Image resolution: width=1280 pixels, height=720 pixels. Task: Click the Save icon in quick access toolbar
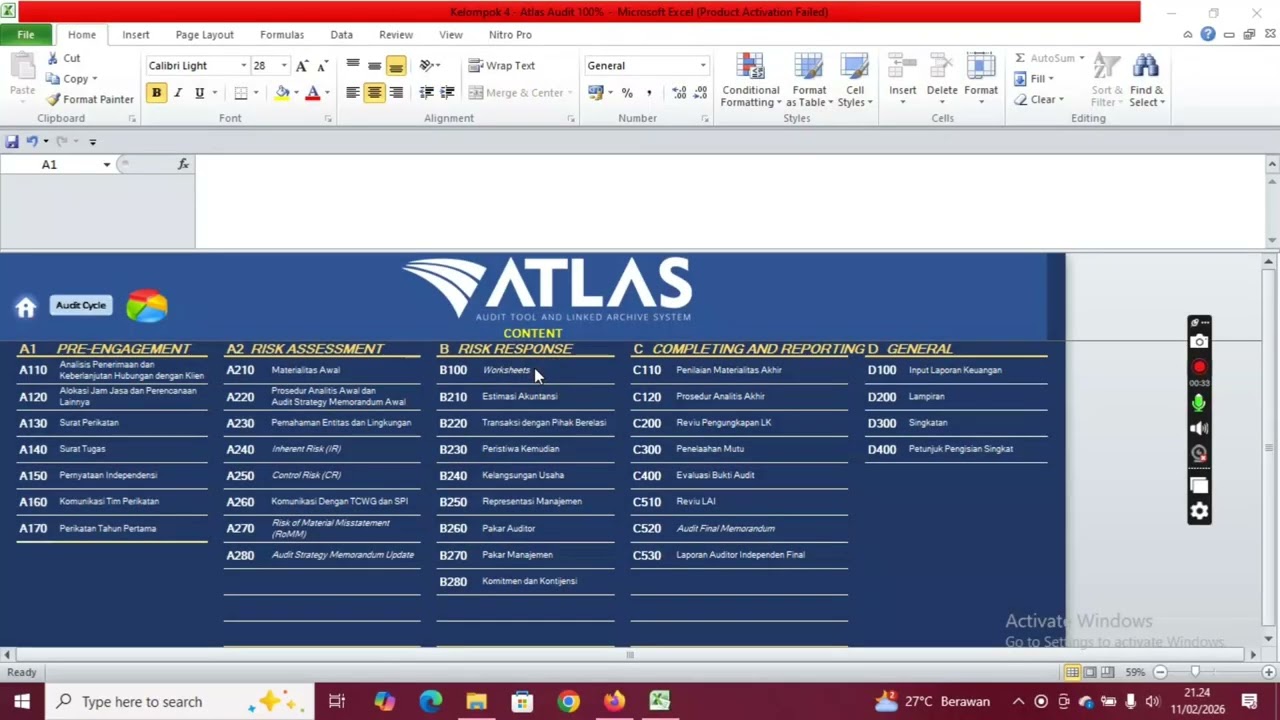12,141
